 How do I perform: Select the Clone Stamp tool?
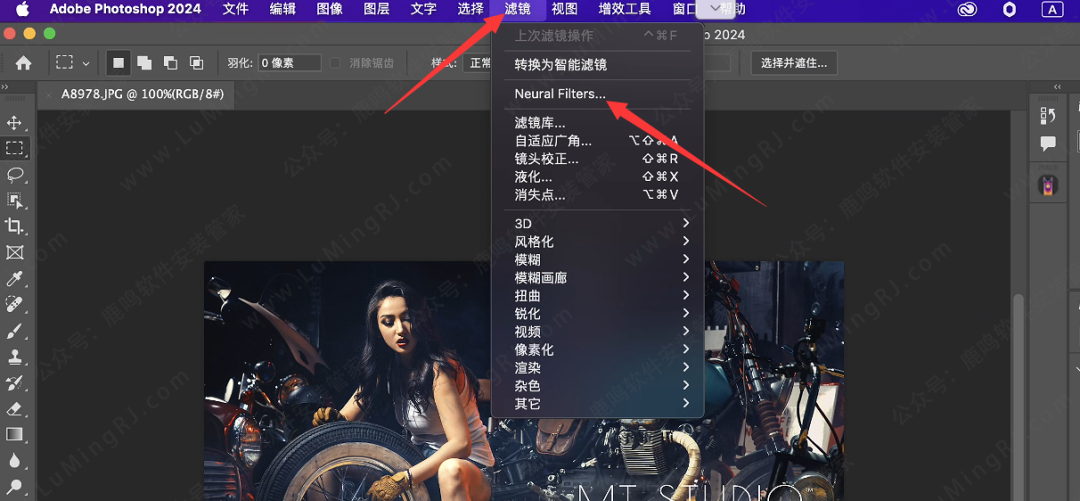[14, 356]
